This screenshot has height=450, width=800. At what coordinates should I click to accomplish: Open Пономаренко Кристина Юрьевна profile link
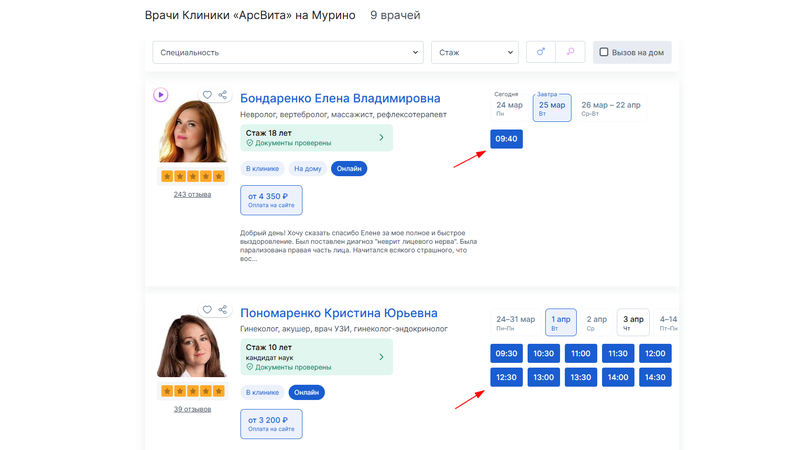point(338,313)
